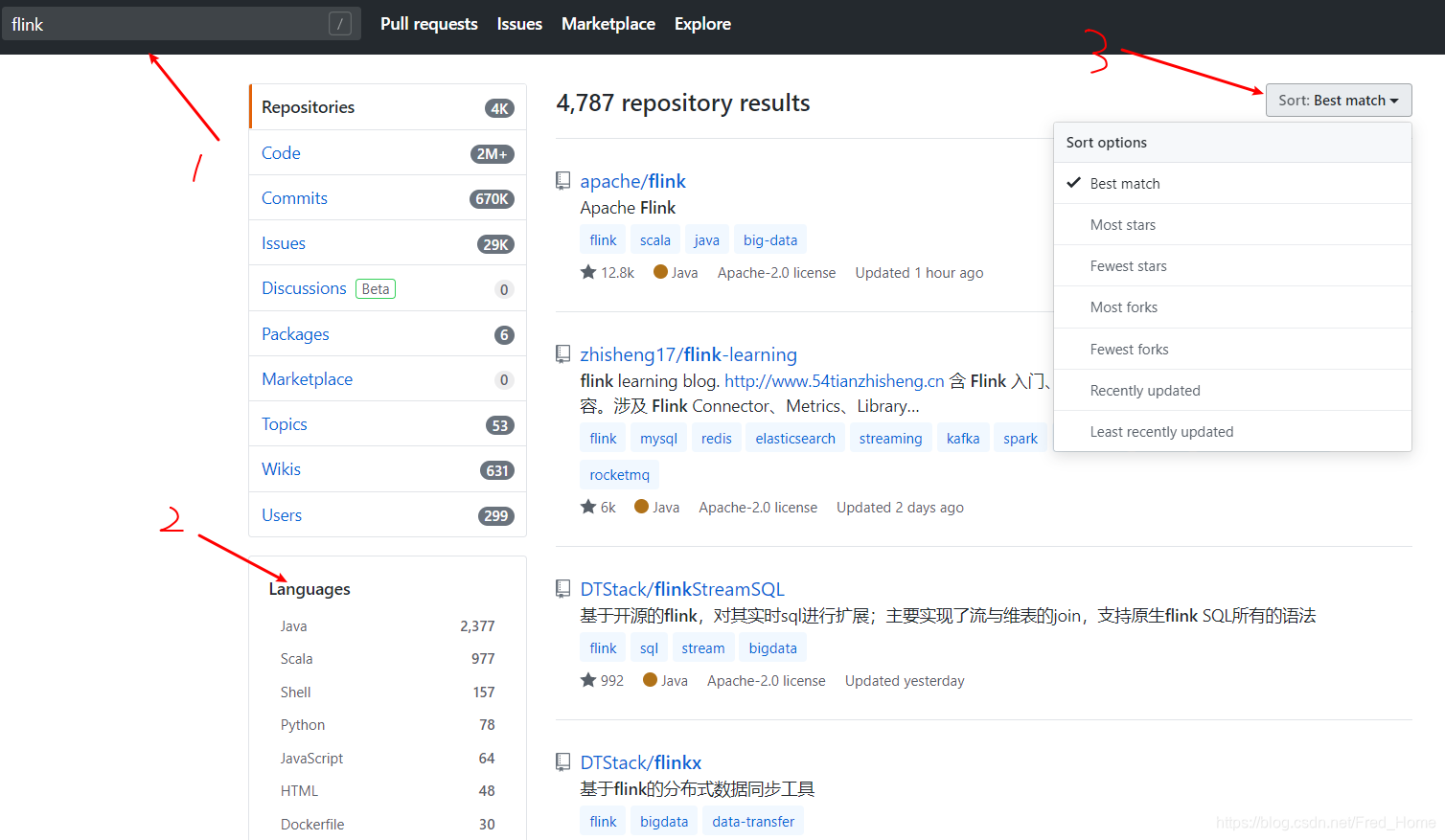The image size is (1445, 840).
Task: Select Most stars sorting
Action: (x=1123, y=224)
